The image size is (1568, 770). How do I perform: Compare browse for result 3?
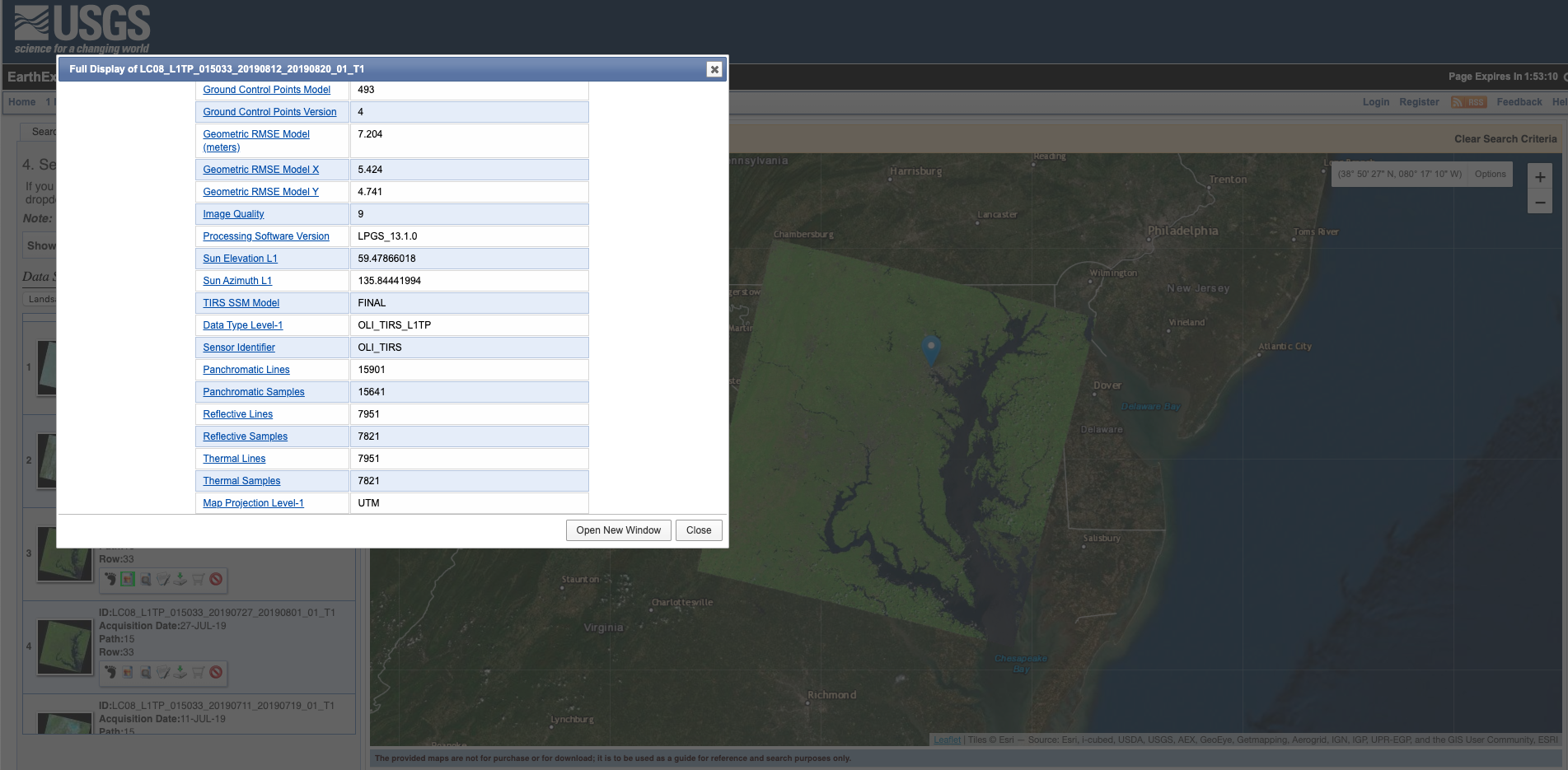[145, 579]
